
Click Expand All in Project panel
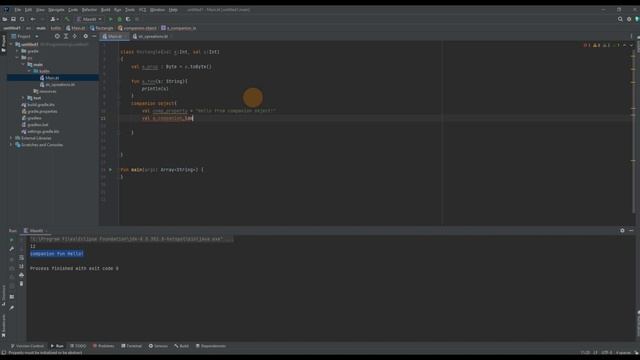(x=66, y=36)
